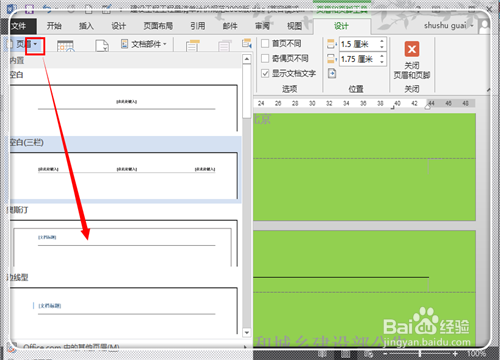Click the document info page icon
The width and height of the screenshot is (500, 360).
click(102, 46)
